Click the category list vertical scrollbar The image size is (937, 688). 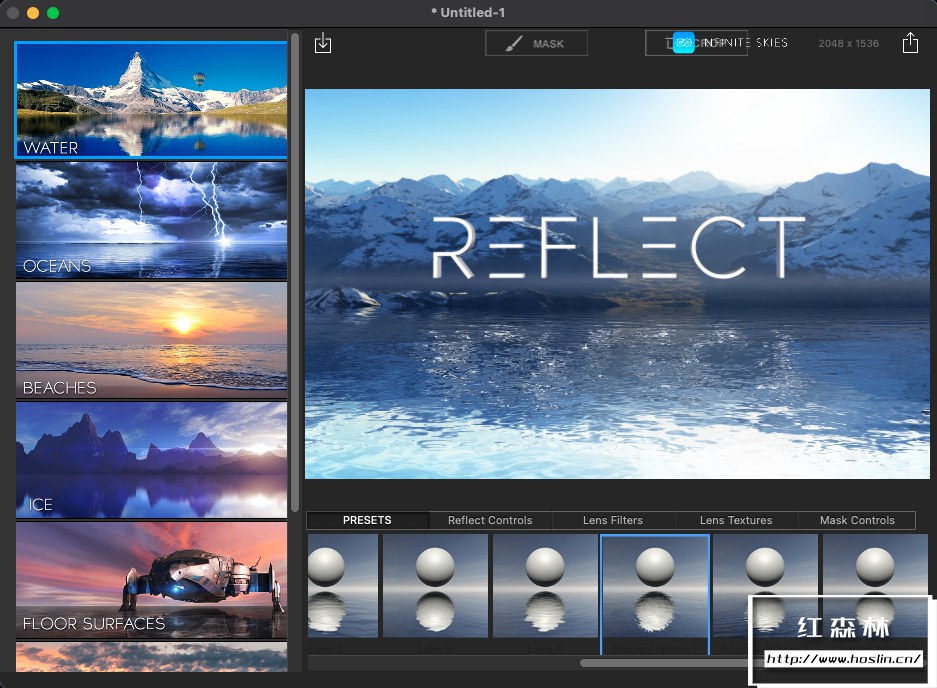295,272
